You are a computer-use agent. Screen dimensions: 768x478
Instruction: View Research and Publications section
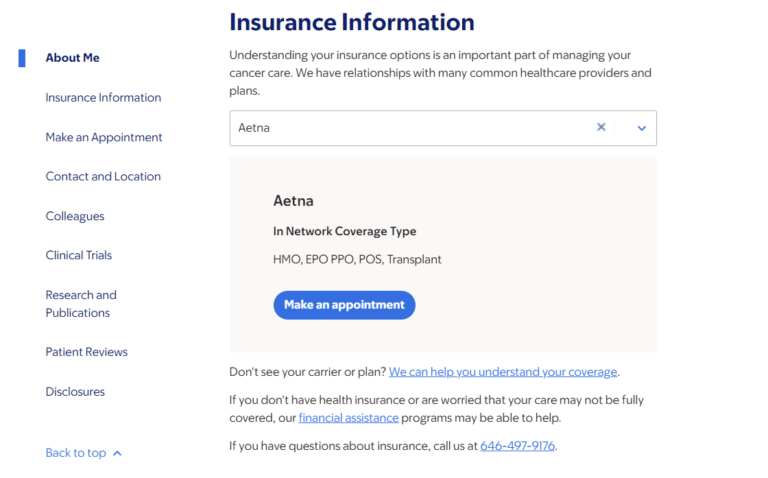[81, 304]
